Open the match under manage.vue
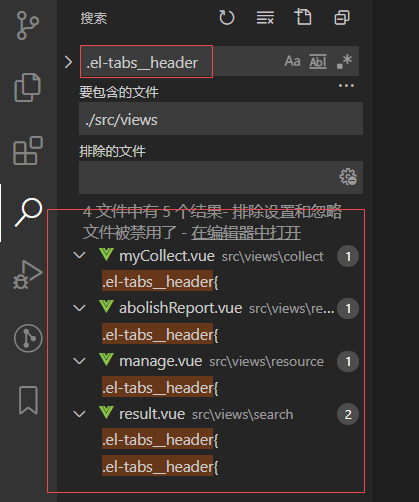Viewport: 419px width, 502px height. pos(160,388)
